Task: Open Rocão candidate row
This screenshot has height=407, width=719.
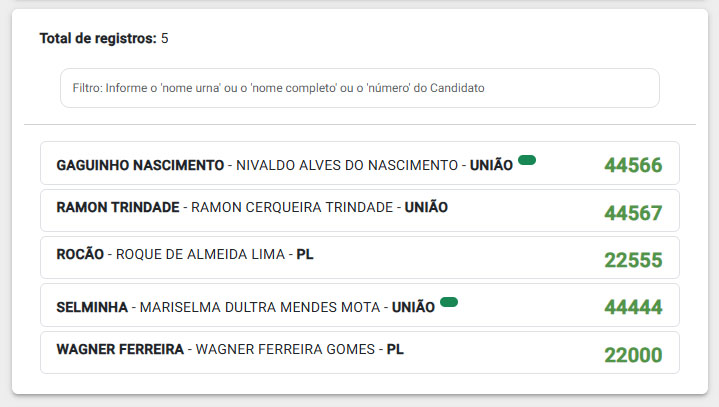Action: coord(360,258)
